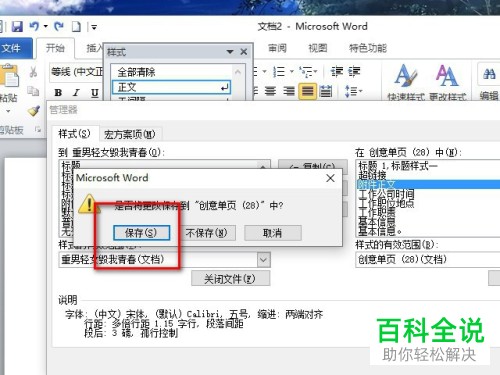Open the undo history dropdown arrow

[x=46, y=26]
